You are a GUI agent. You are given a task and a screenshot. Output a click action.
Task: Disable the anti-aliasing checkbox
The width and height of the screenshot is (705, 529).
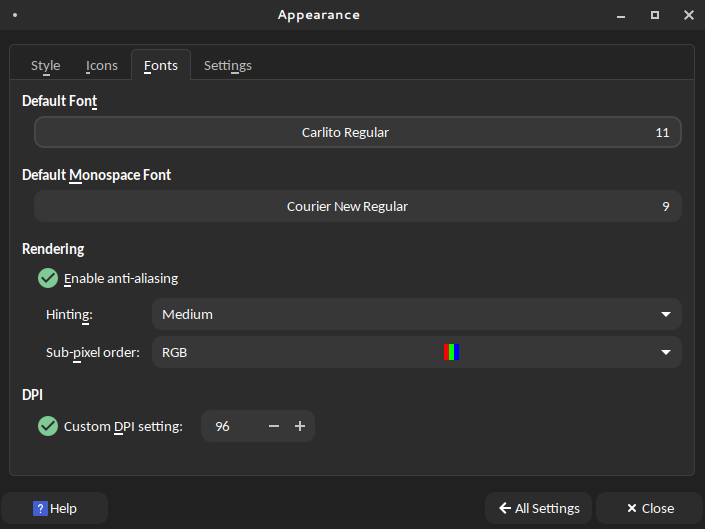[48, 278]
